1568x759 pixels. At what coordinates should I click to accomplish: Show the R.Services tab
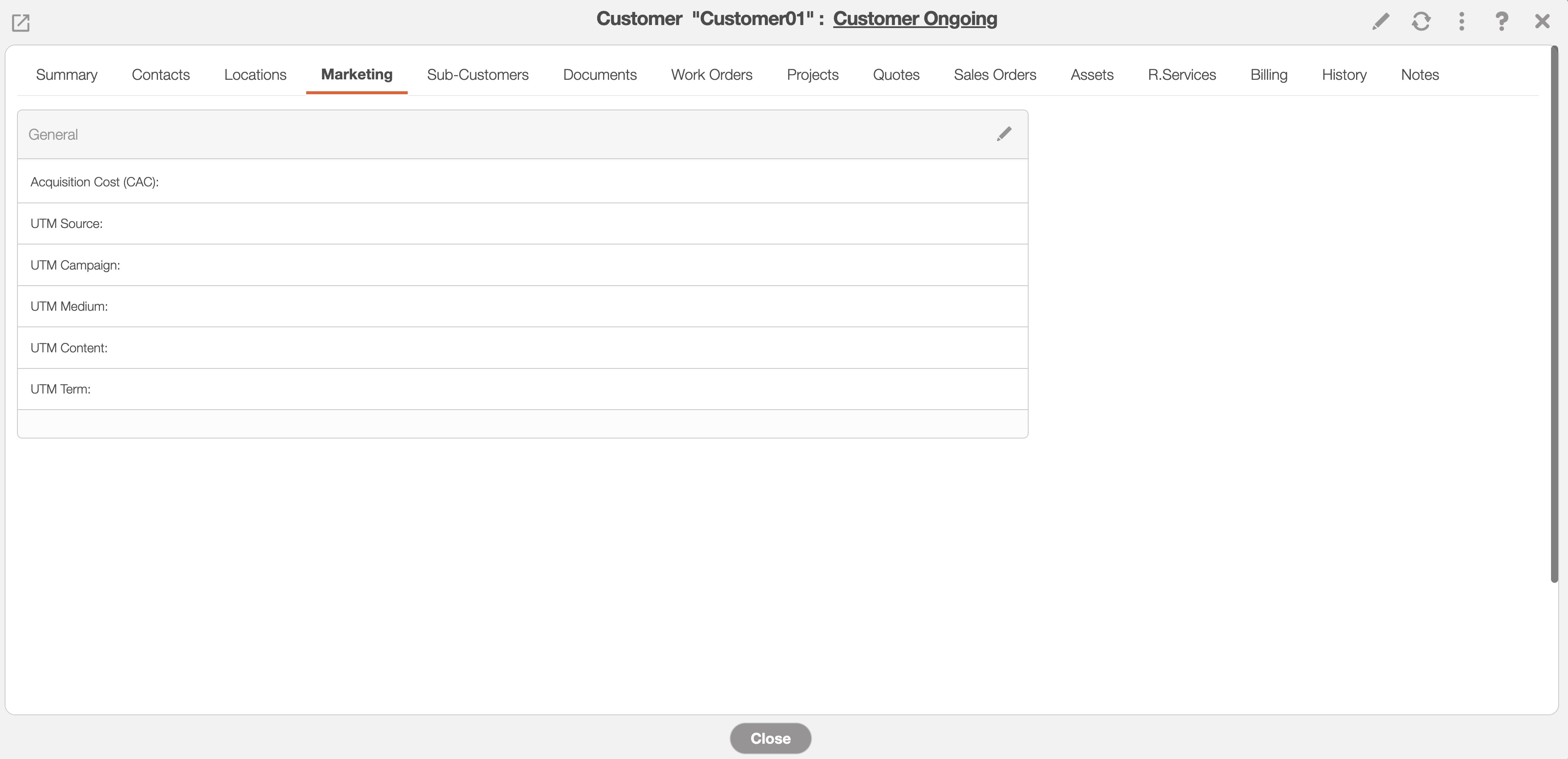[1182, 75]
